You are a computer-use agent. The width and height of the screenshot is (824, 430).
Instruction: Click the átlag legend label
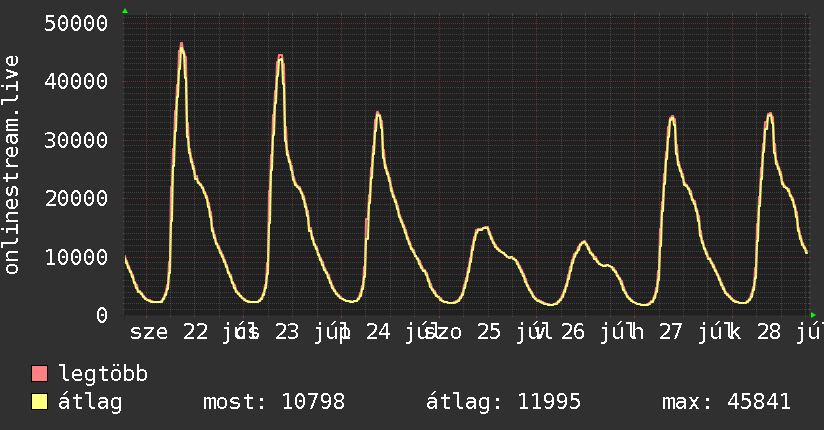point(90,402)
